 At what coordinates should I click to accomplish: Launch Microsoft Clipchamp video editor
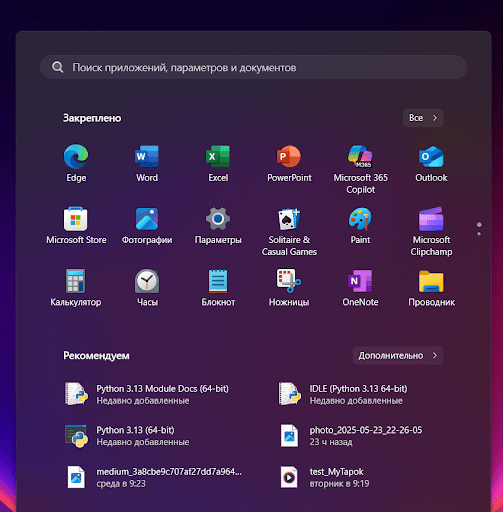pos(431,231)
